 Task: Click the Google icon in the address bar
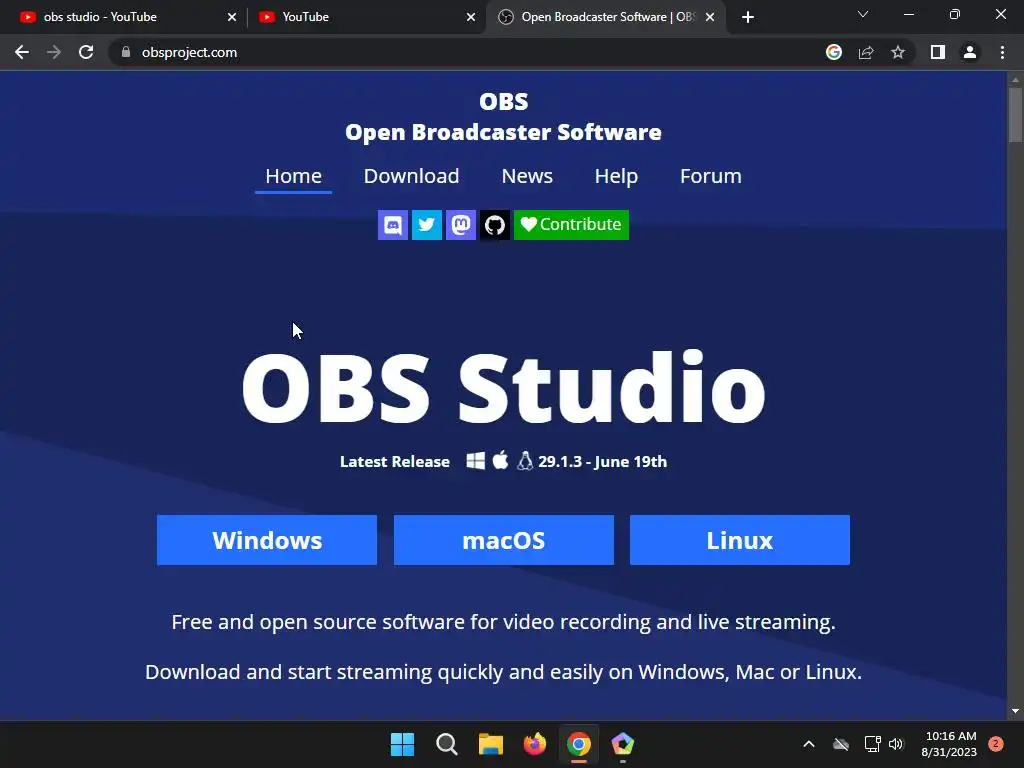click(834, 52)
